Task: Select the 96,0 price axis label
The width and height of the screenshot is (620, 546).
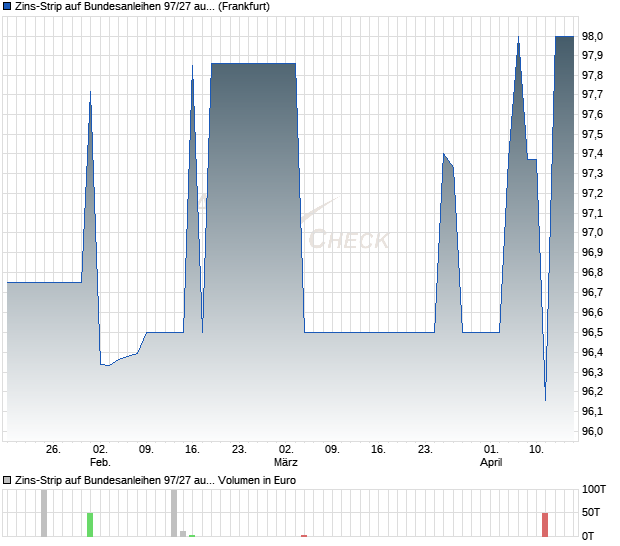Action: [592, 431]
